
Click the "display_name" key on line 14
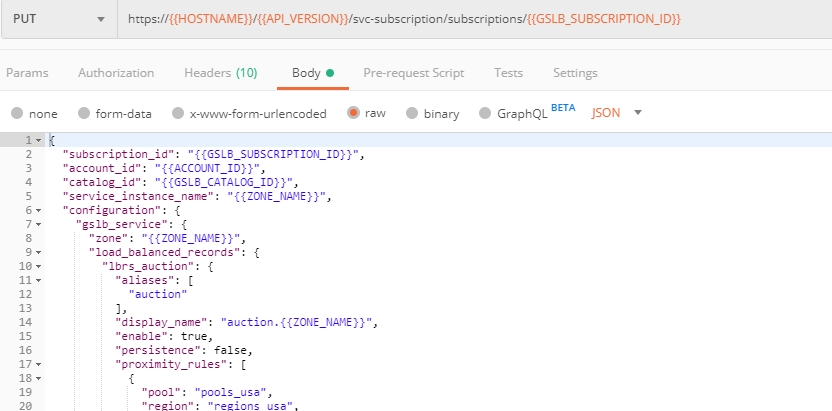tap(162, 322)
